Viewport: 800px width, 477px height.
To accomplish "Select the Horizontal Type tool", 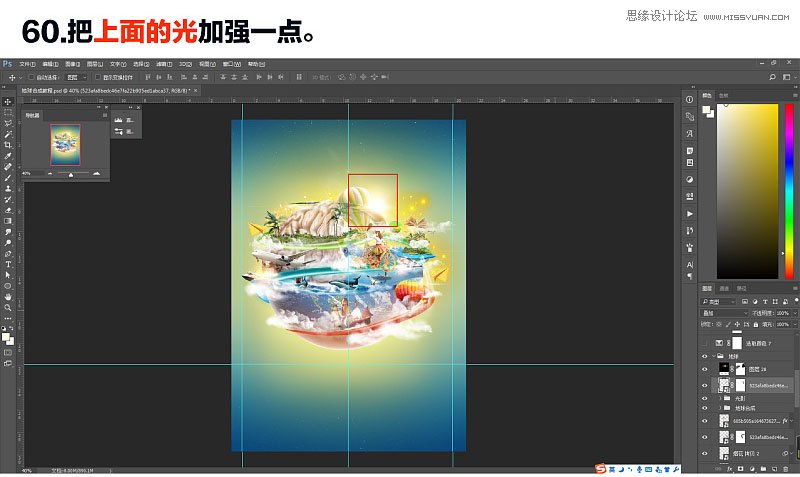I will click(8, 264).
